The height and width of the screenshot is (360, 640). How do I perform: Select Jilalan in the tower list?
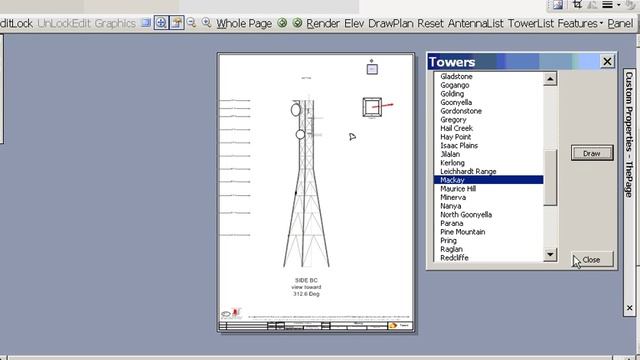point(450,154)
